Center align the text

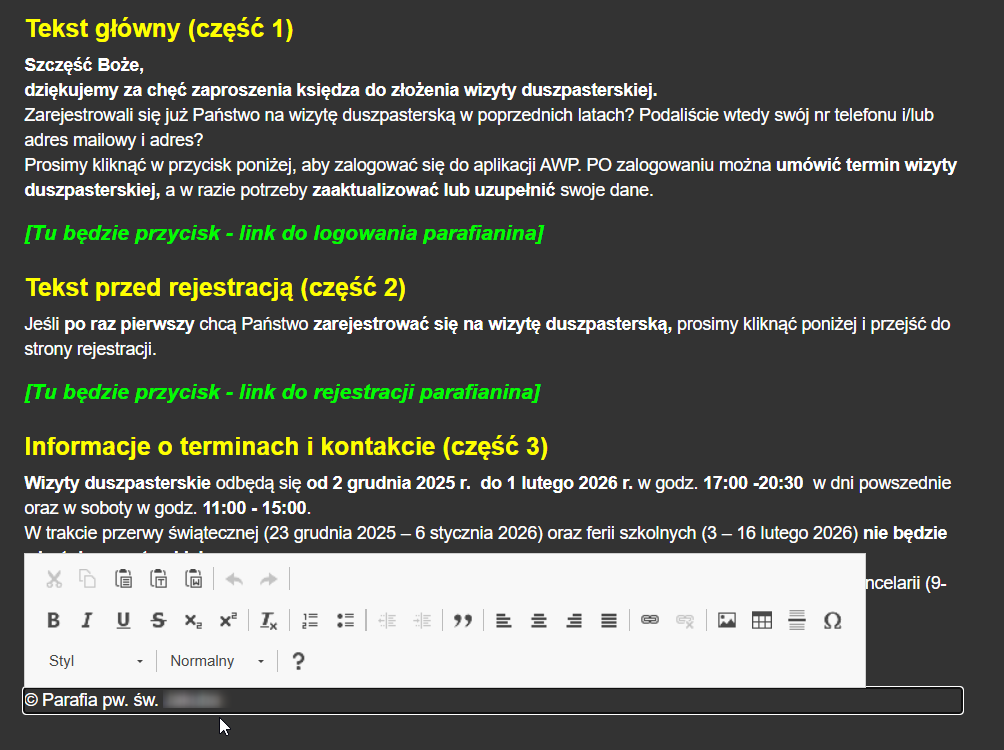539,621
